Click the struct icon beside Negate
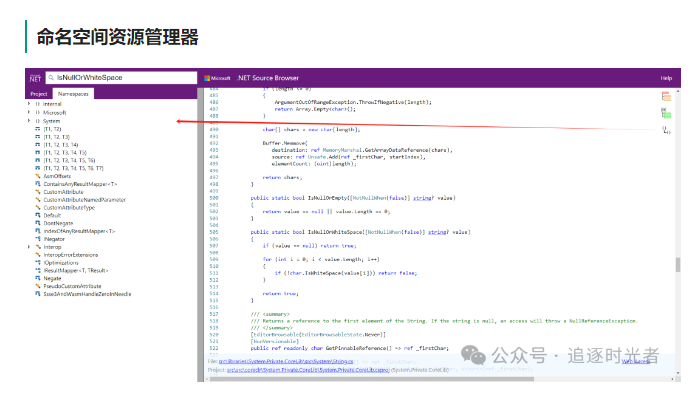Screen dimensions: 693x399 click(x=38, y=278)
